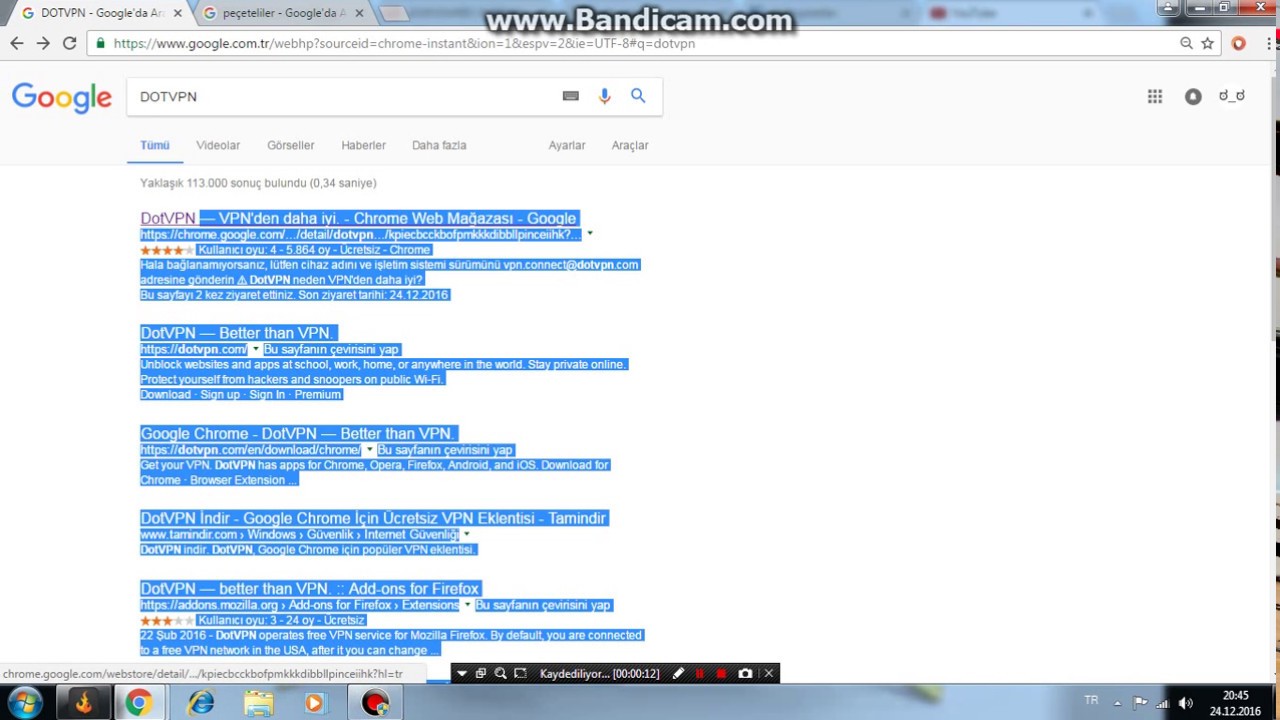The image size is (1280, 720).
Task: Click the Chrome address bar URL
Action: (x=404, y=43)
